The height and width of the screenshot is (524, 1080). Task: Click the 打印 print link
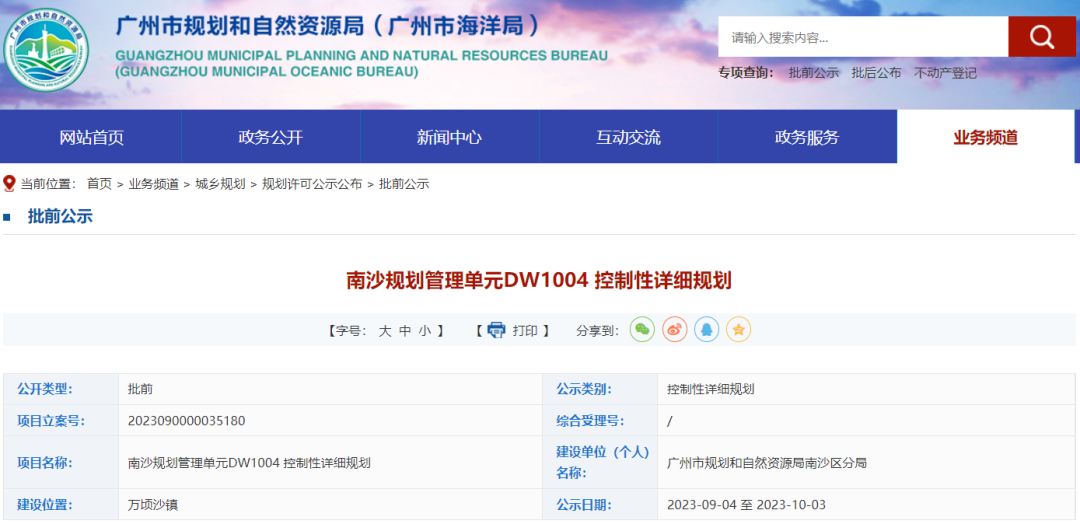(525, 331)
